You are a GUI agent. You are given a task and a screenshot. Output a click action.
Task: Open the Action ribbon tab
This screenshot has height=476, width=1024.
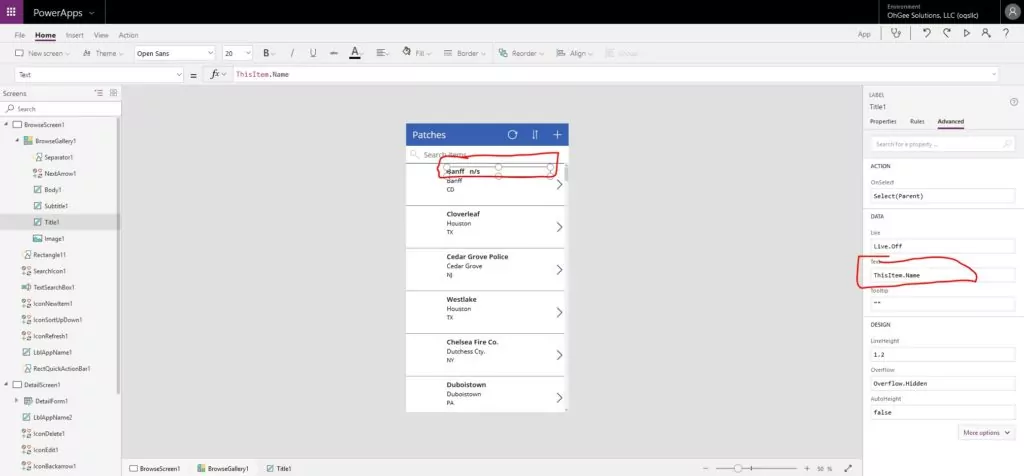pos(128,35)
